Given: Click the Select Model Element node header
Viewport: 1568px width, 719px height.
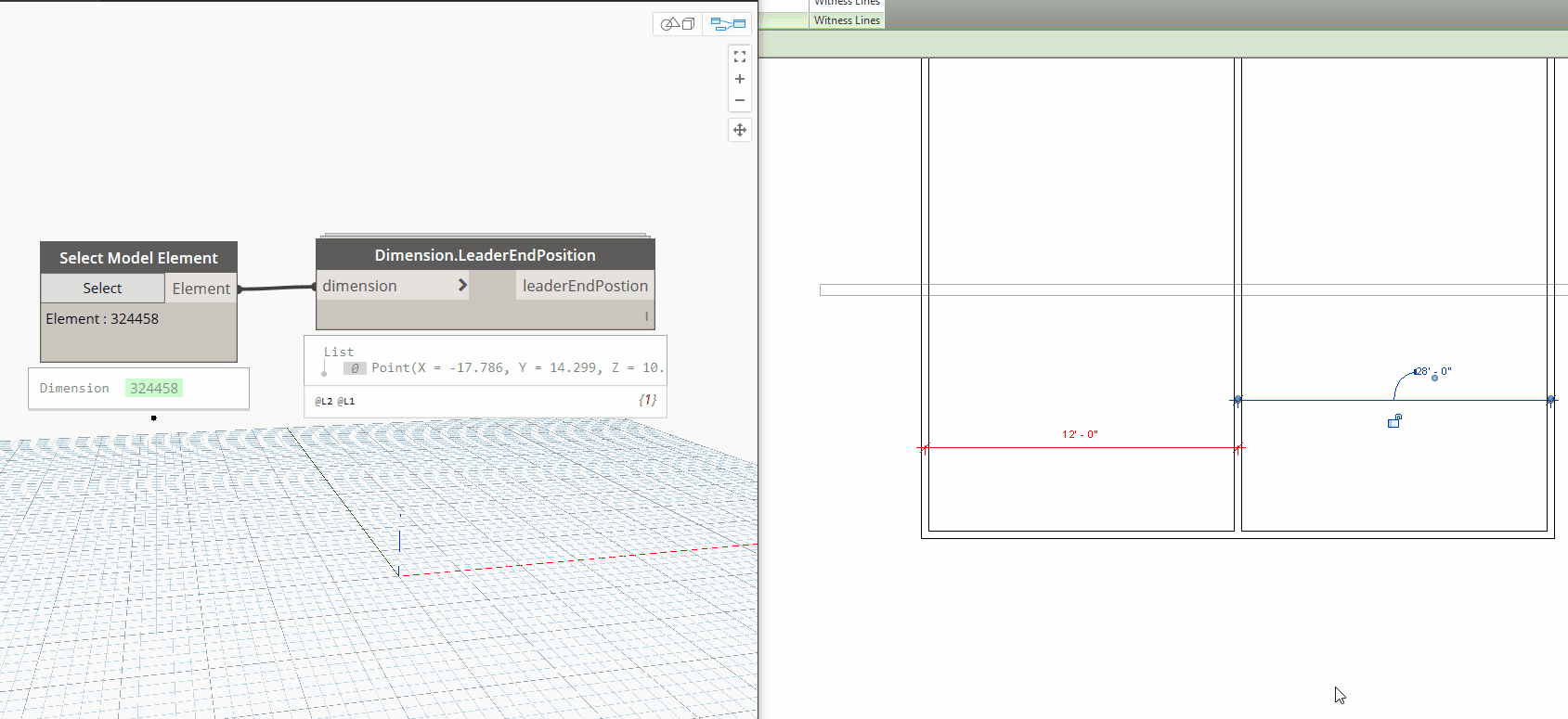Looking at the screenshot, I should tap(138, 258).
